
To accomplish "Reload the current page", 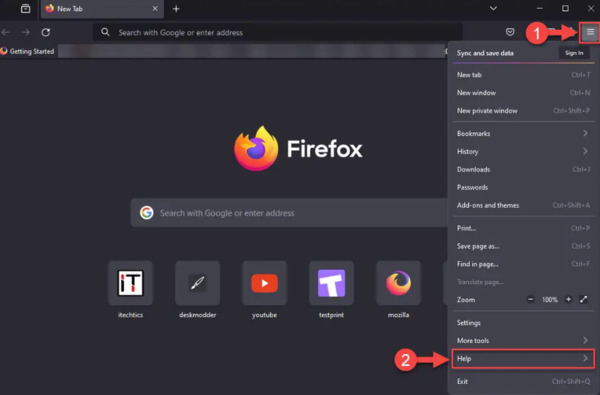I will (46, 33).
